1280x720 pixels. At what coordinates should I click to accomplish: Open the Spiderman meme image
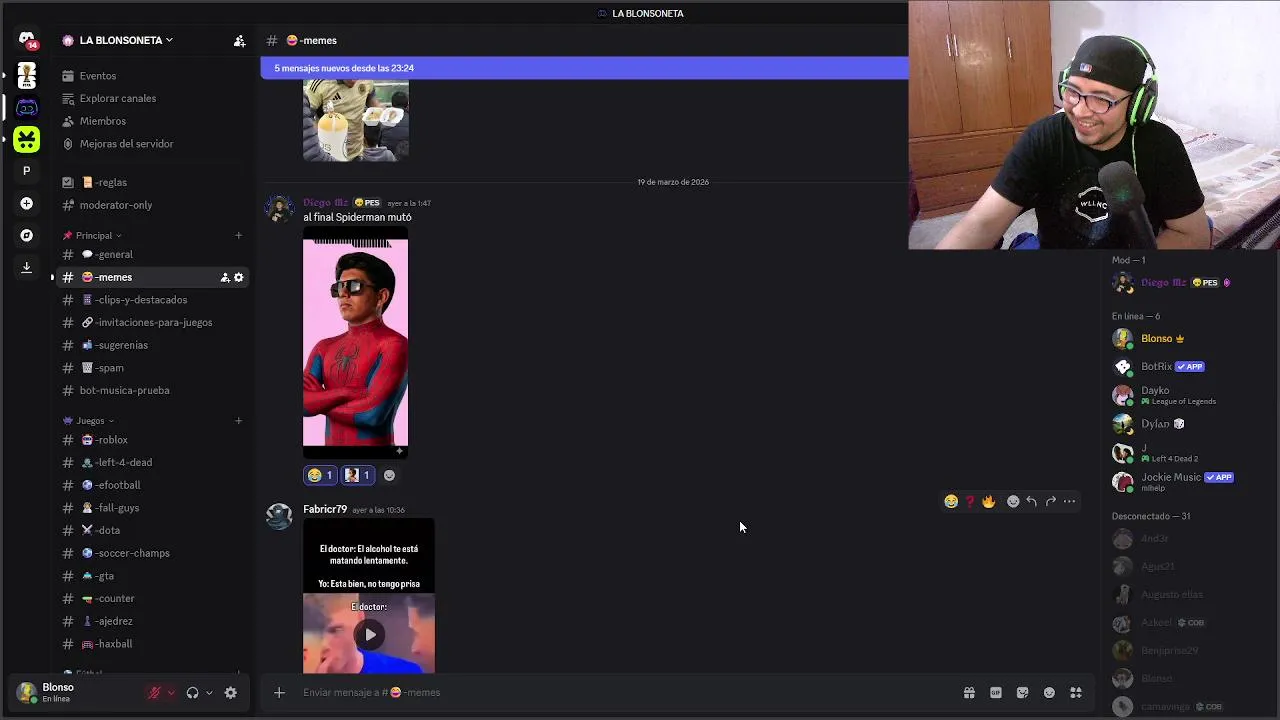point(355,342)
